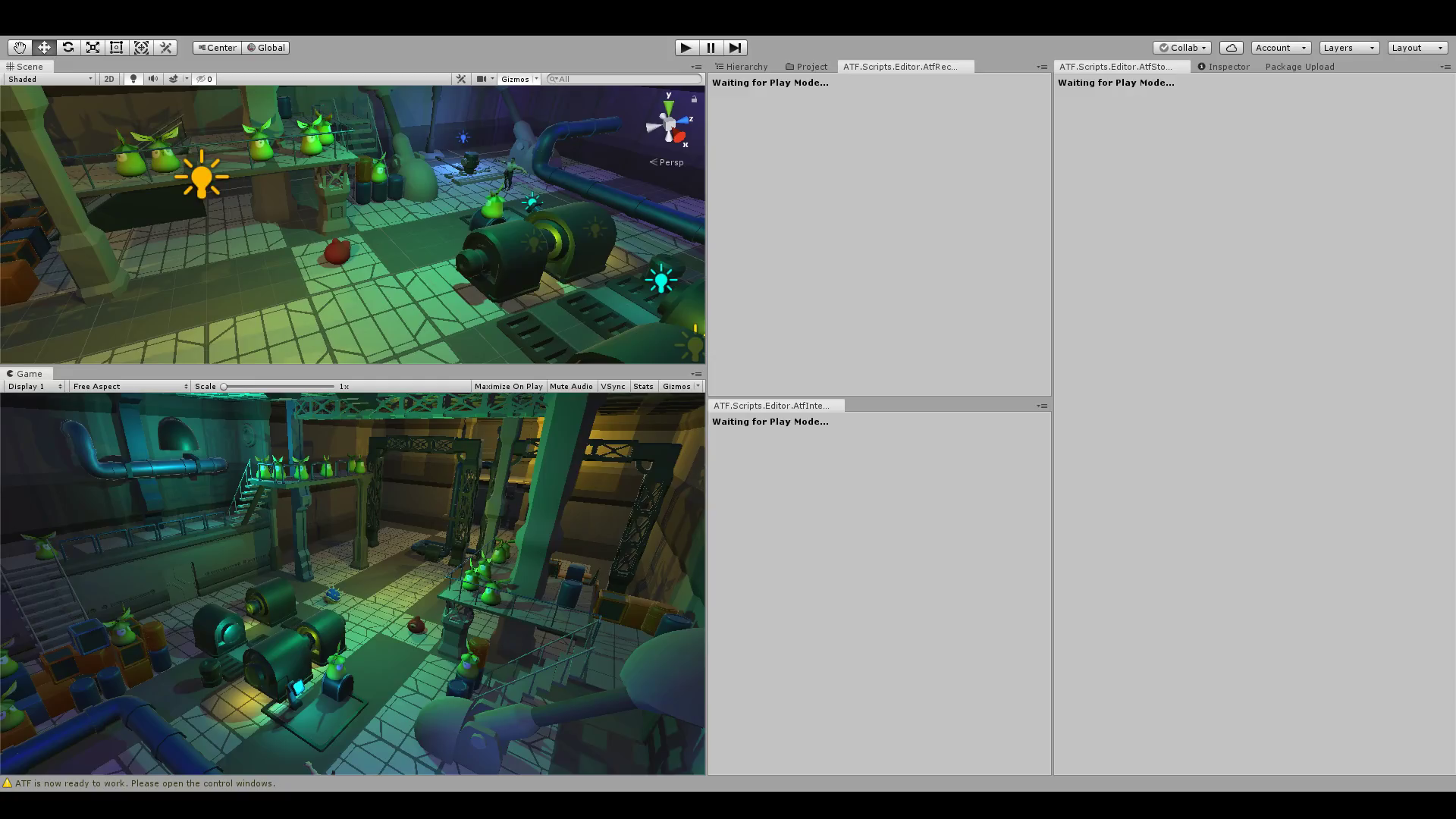This screenshot has height=819, width=1456.
Task: Toggle 2D view mode
Action: (109, 79)
